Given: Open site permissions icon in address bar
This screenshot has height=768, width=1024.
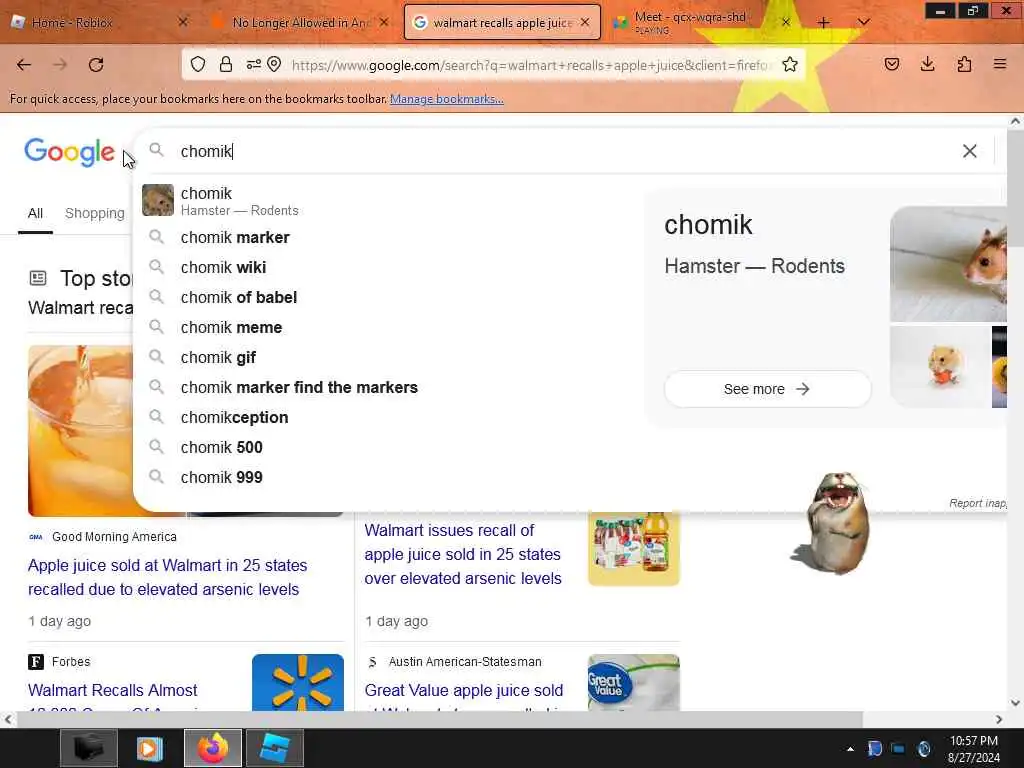Looking at the screenshot, I should coord(253,64).
